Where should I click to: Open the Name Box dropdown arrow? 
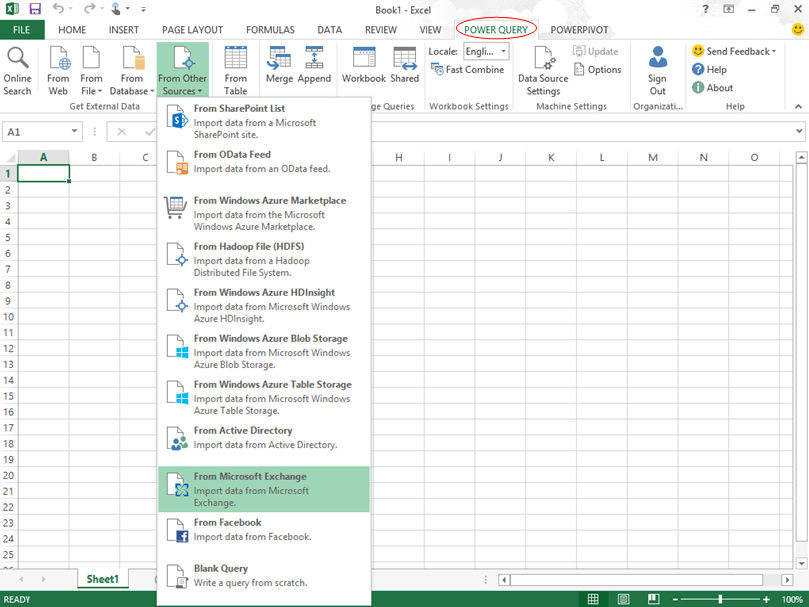(x=75, y=131)
